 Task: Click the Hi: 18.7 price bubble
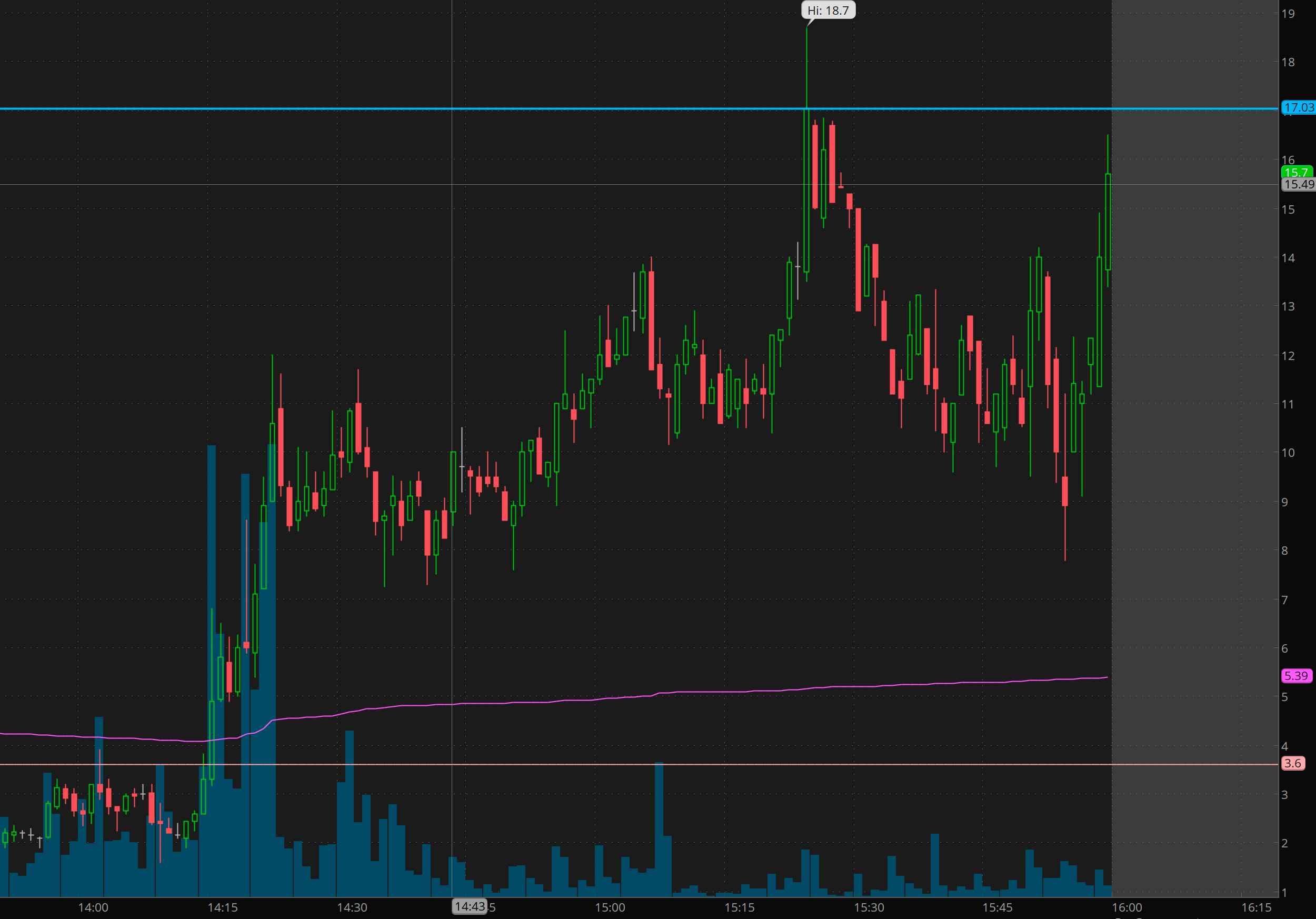pyautogui.click(x=828, y=11)
